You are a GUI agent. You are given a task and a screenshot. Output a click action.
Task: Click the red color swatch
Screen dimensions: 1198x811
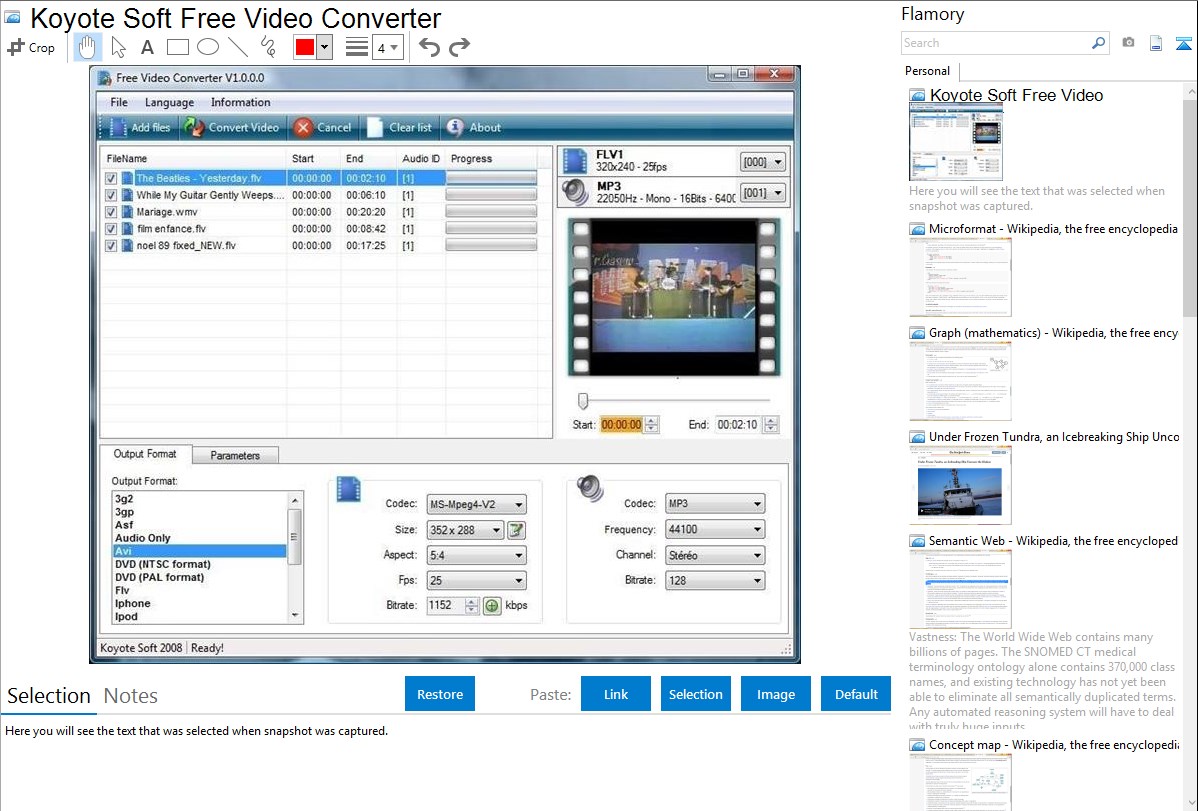pos(305,47)
